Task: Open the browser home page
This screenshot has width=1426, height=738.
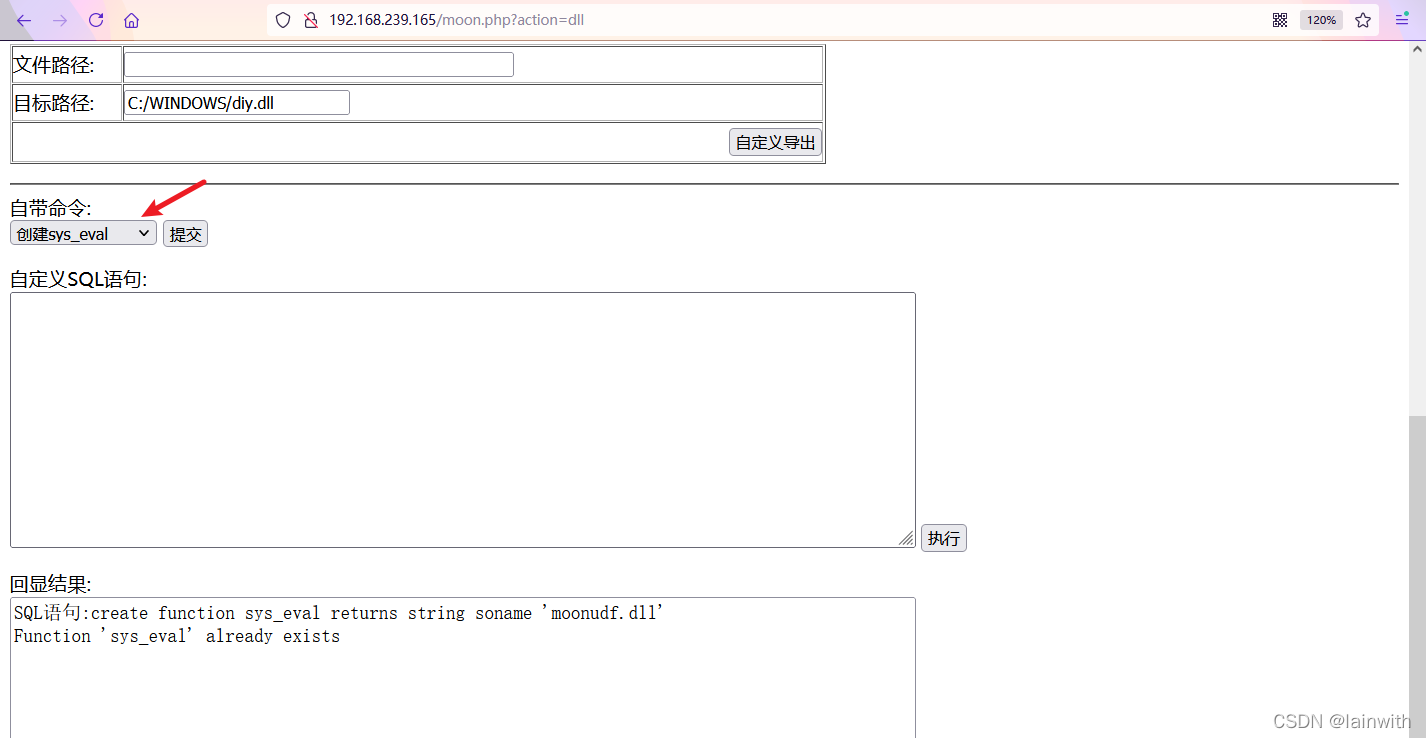Action: point(131,20)
